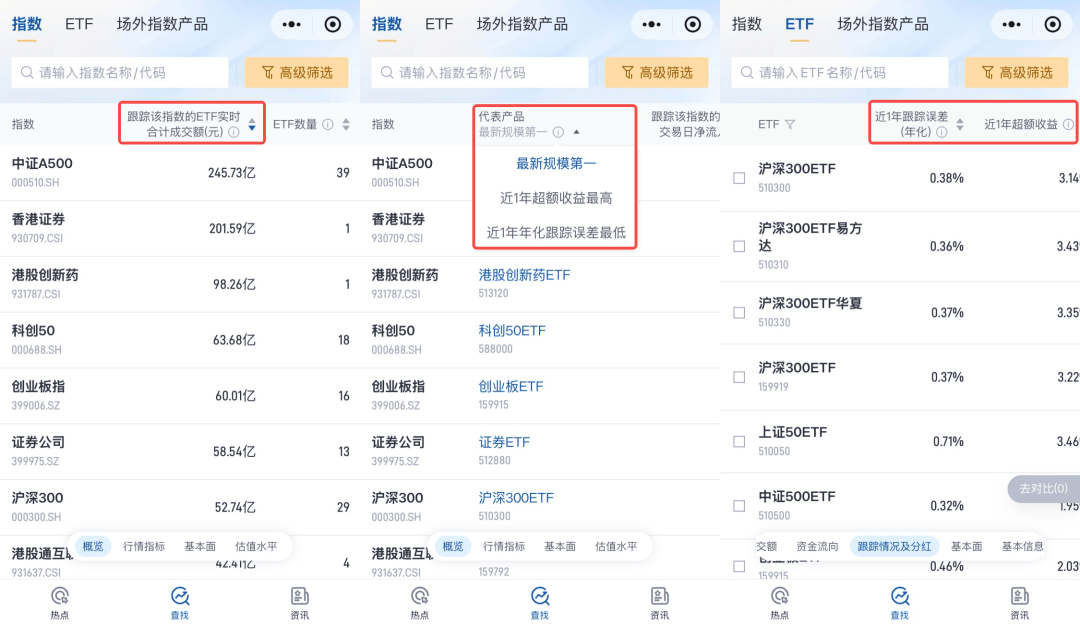Collapse the 代表产品 dropdown triangle

pos(576,132)
